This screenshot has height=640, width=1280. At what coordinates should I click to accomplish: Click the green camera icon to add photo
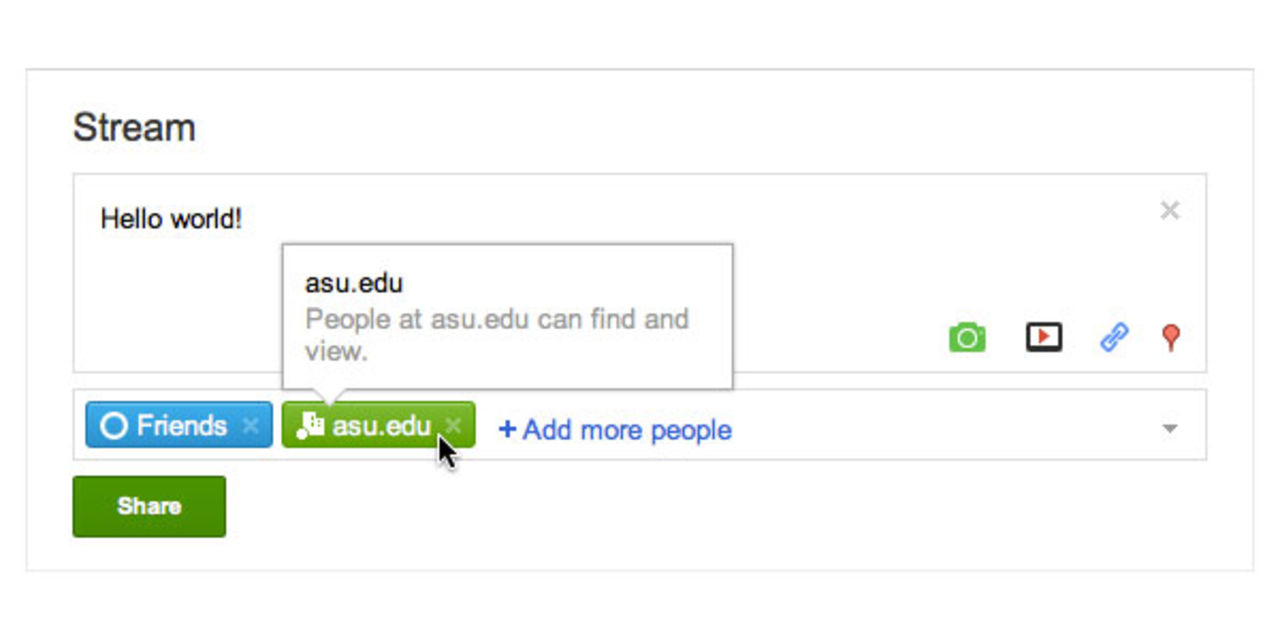[x=967, y=338]
